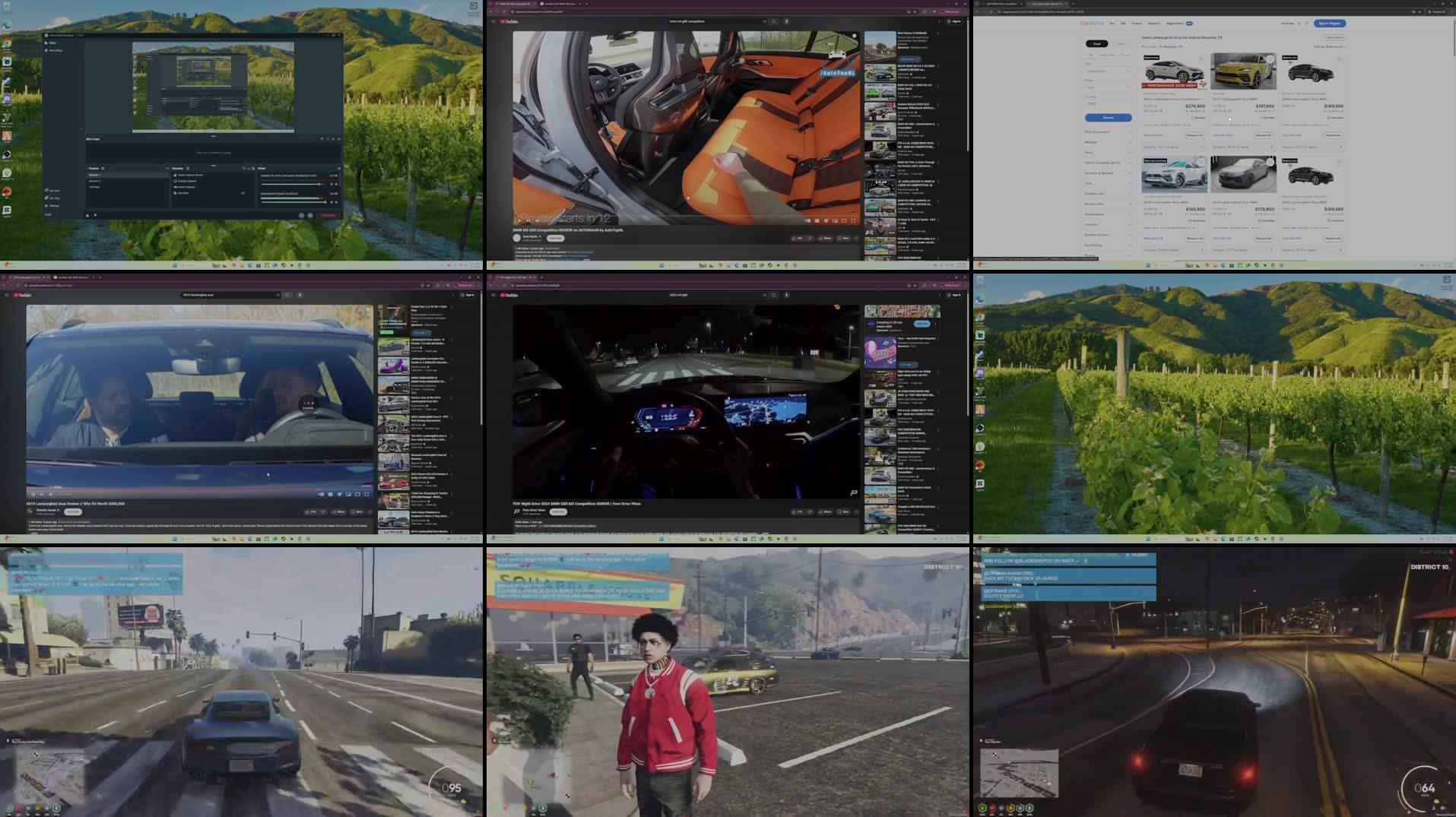Screen dimensions: 1456x817
Task: Open the Sort by Best match dropdown
Action: point(1330,46)
